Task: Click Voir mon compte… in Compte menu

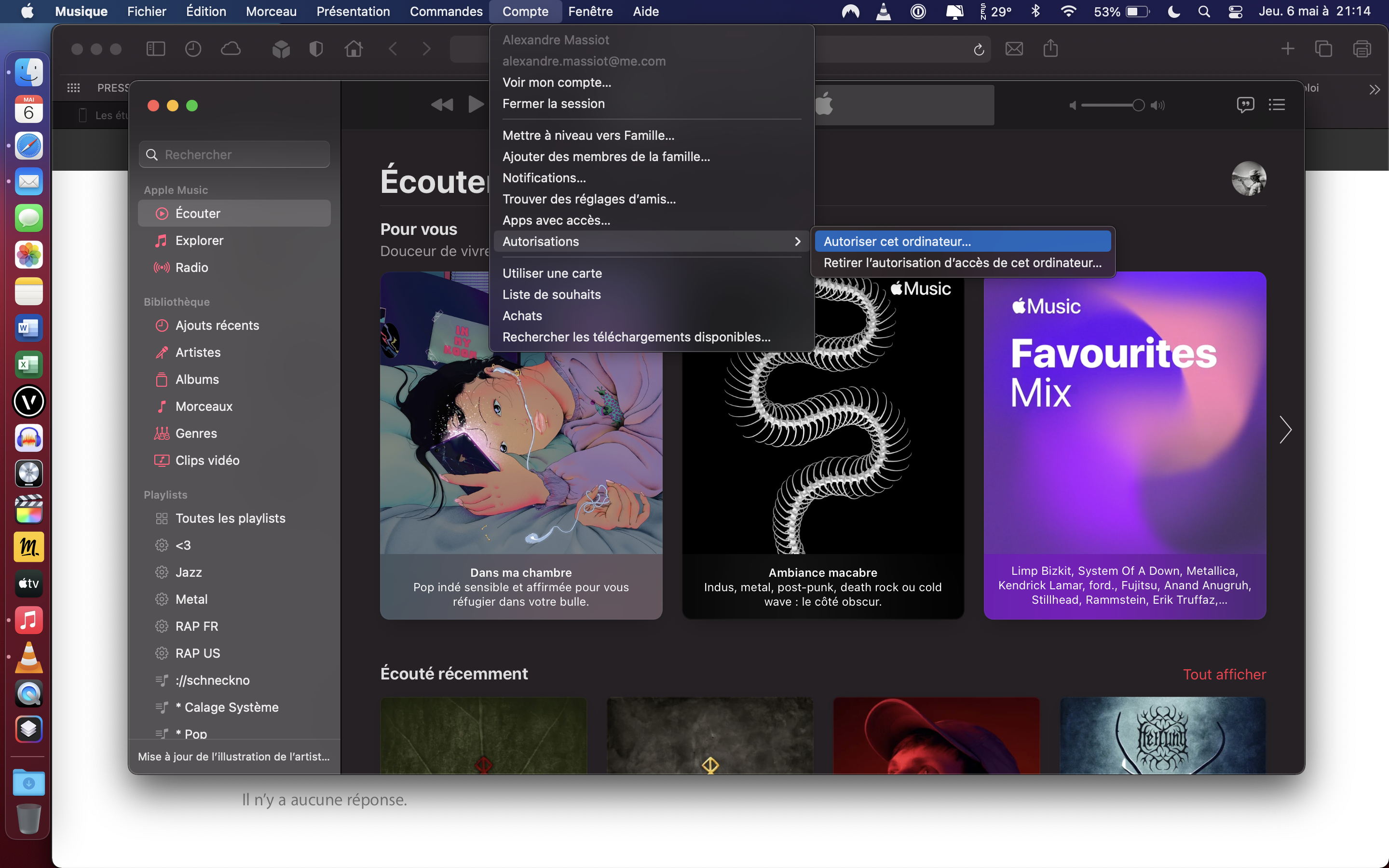Action: 556,82
